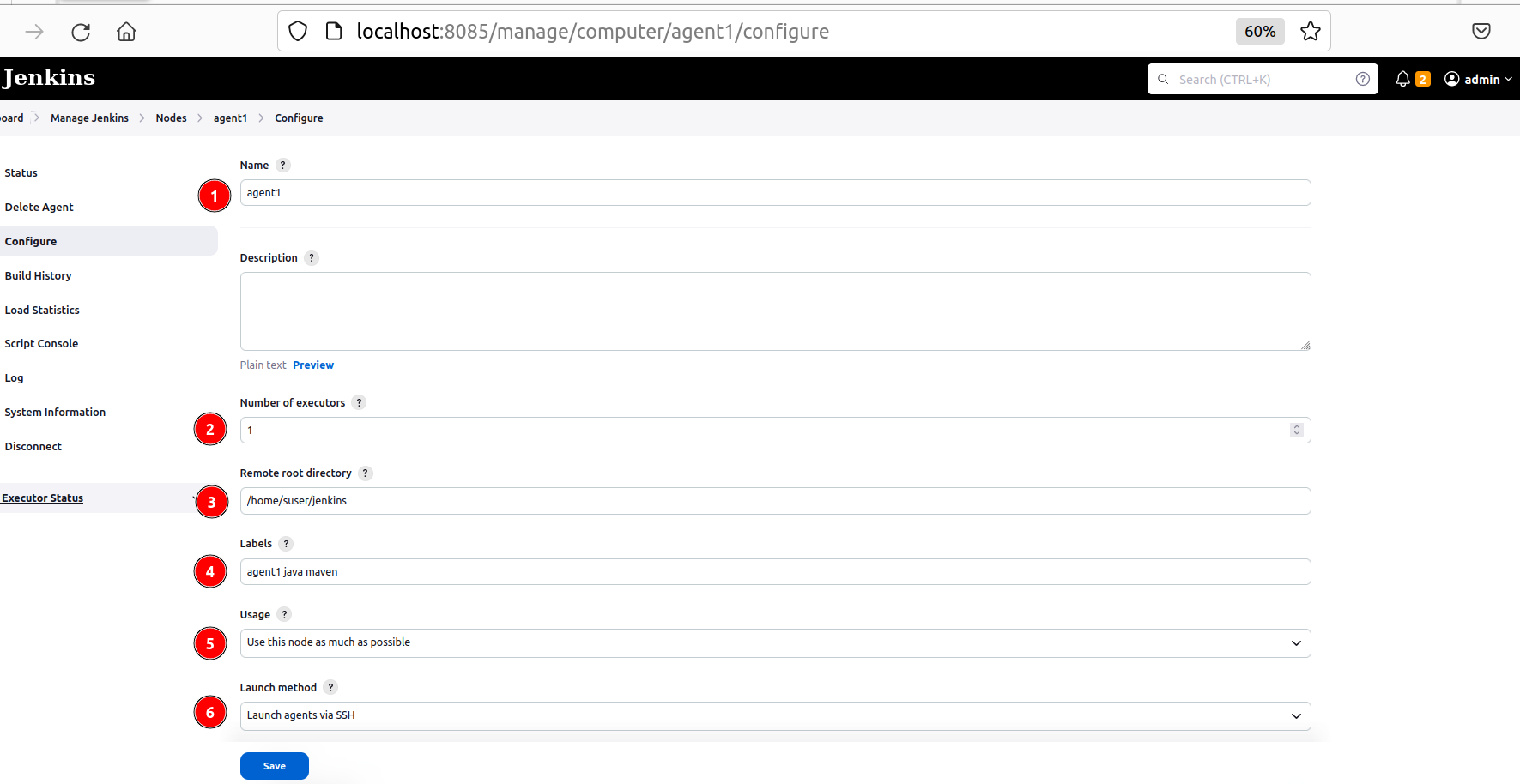
Task: Open the Launch method dropdown
Action: tap(775, 716)
